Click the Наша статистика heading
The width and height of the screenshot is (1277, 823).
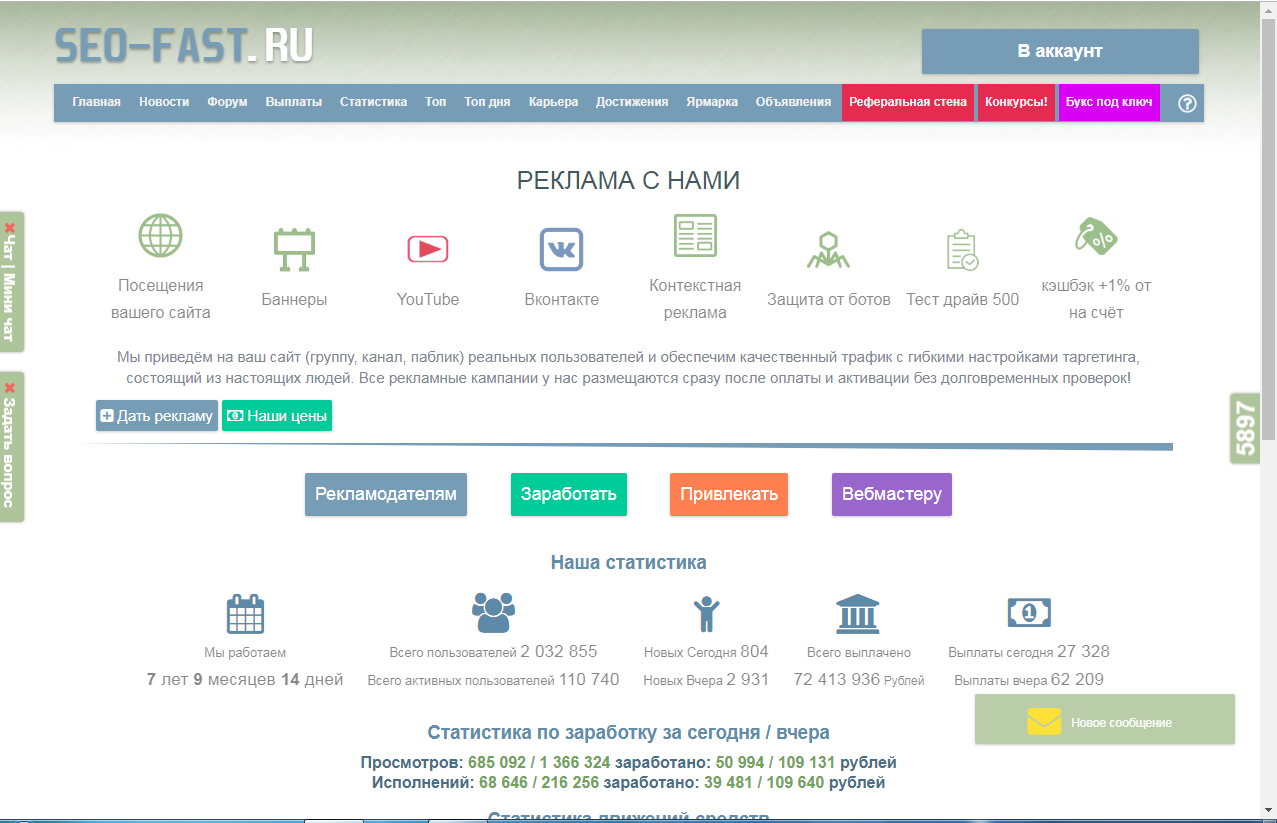tap(628, 562)
